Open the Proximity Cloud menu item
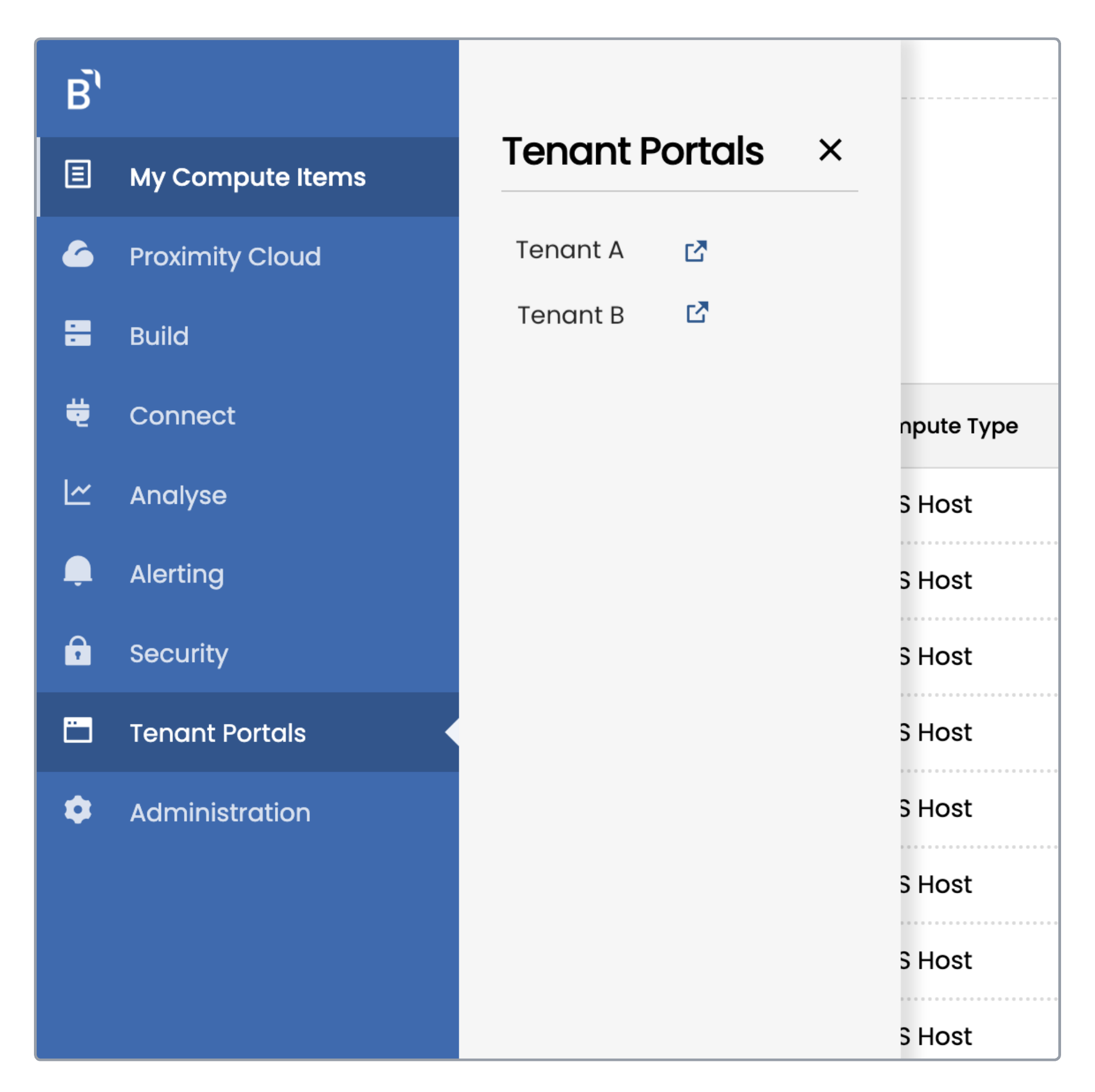The image size is (1095, 1092). pyautogui.click(x=225, y=257)
